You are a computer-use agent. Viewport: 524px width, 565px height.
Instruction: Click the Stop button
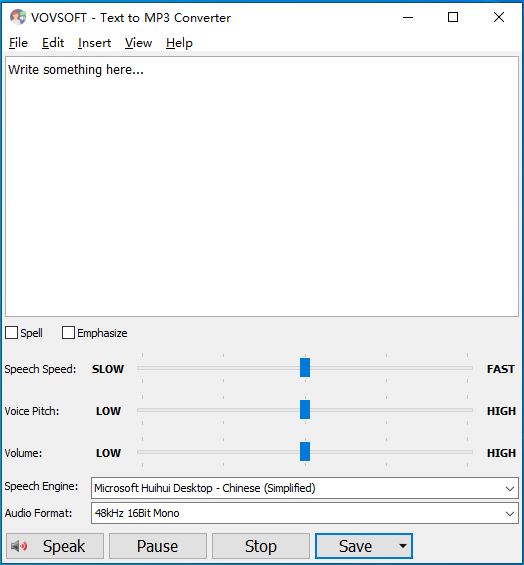261,546
